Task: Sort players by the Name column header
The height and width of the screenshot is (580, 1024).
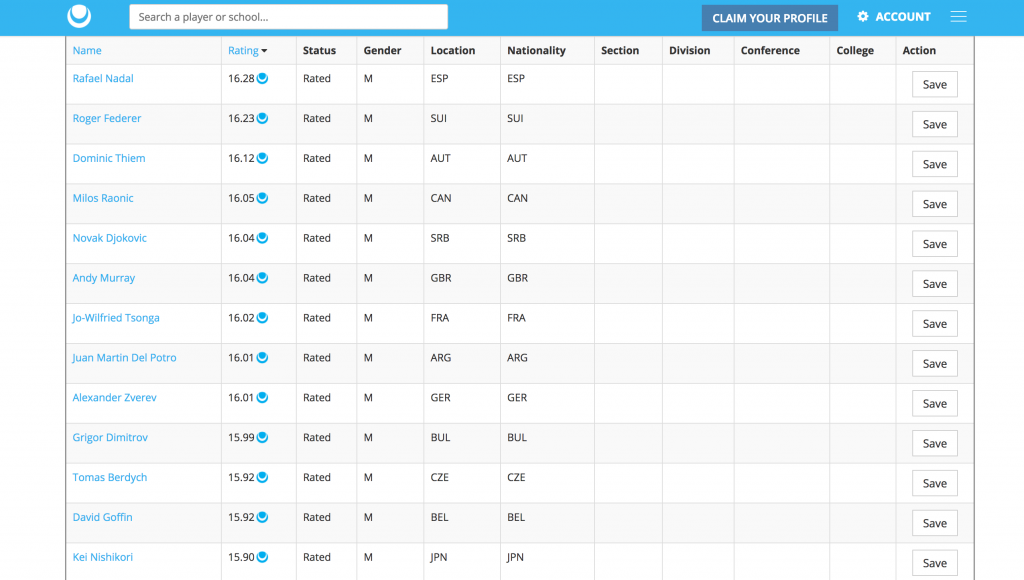Action: (87, 50)
